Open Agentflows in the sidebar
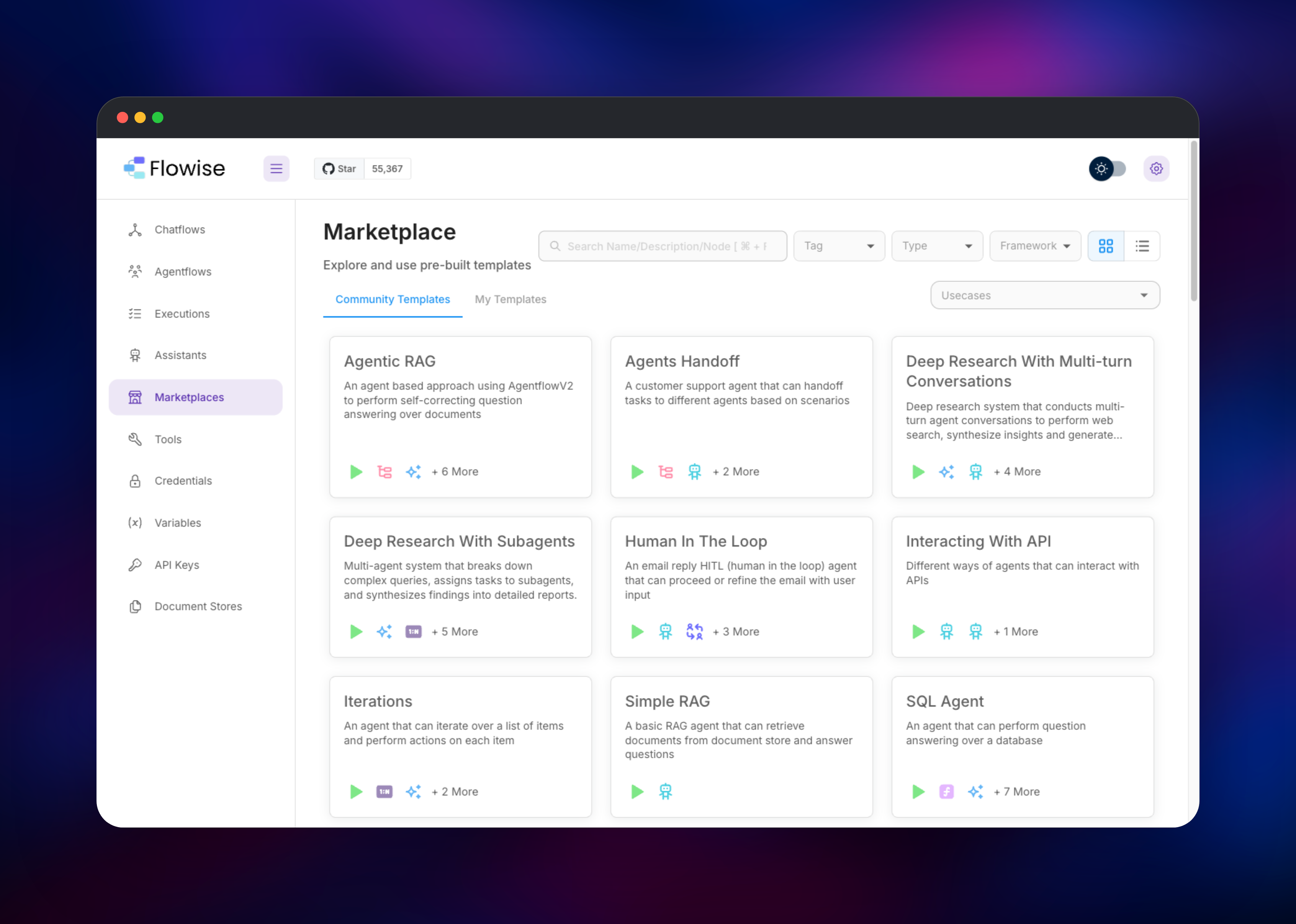This screenshot has height=924, width=1296. (x=195, y=271)
